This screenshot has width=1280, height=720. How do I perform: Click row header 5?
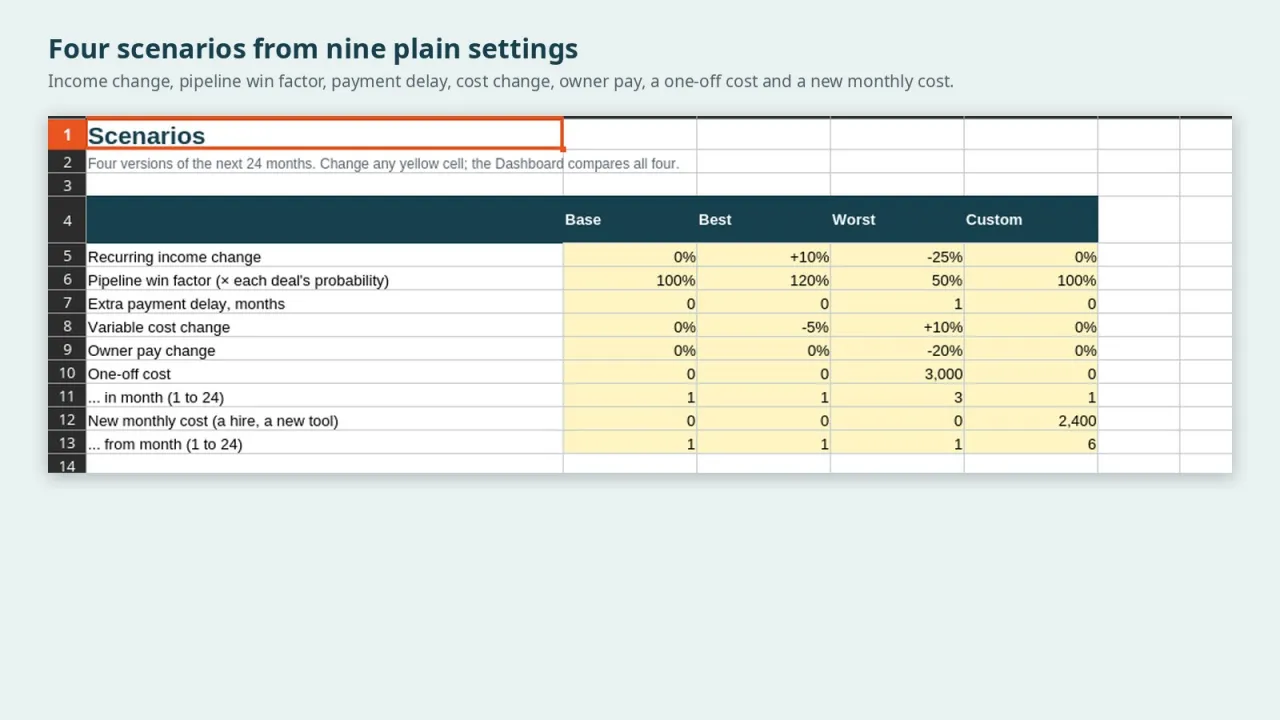click(67, 256)
